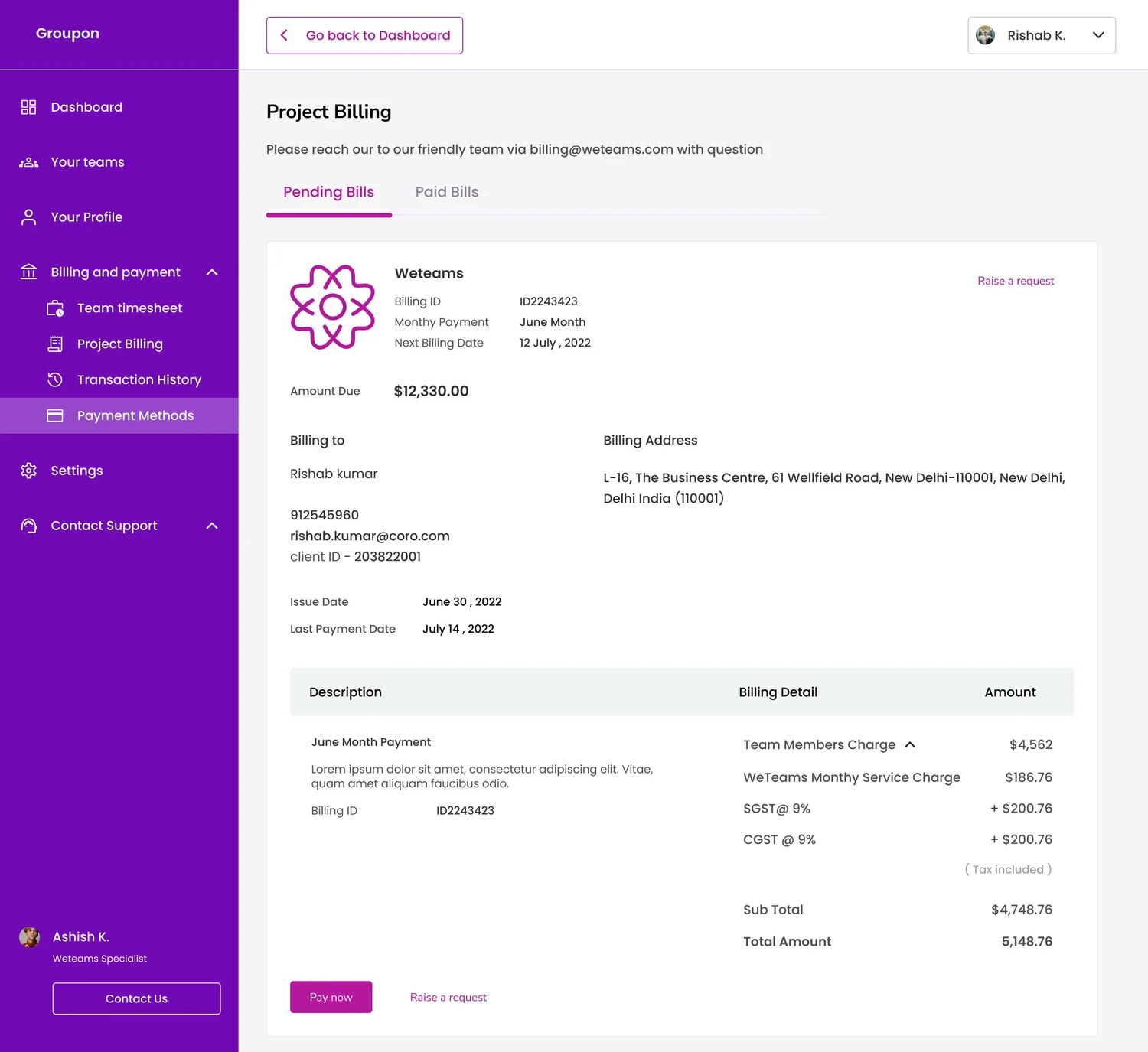
Task: Click the email rishab.kumar@coro.com
Action: (x=370, y=536)
